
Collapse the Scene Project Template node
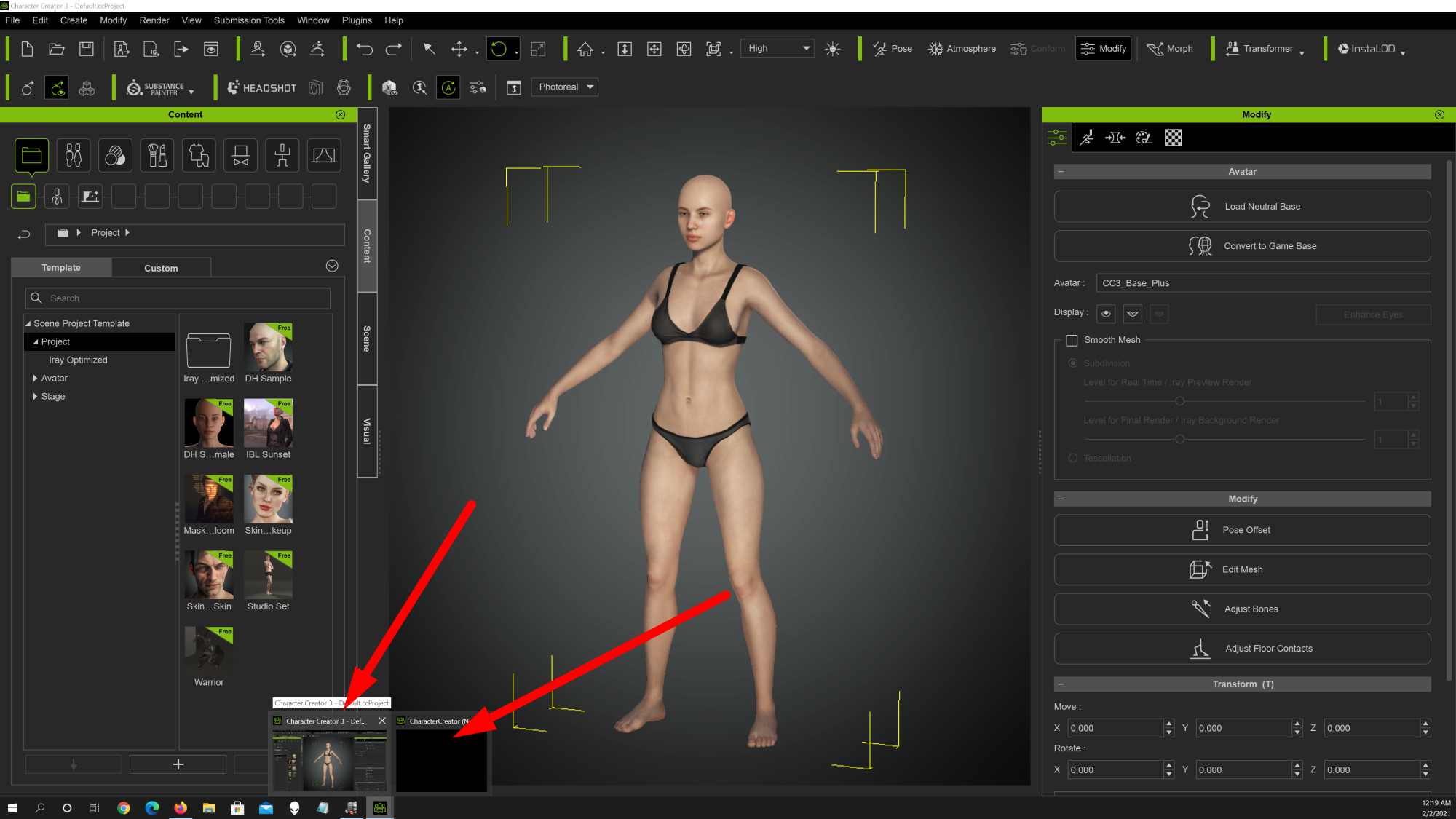tap(28, 323)
